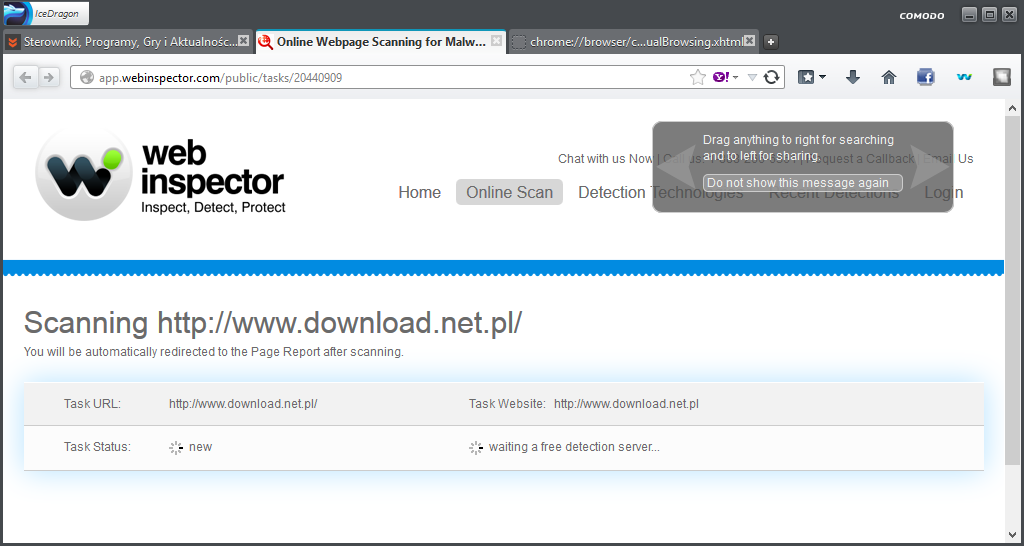This screenshot has height=546, width=1024.
Task: Click the Yahoo search engine icon
Action: point(720,77)
